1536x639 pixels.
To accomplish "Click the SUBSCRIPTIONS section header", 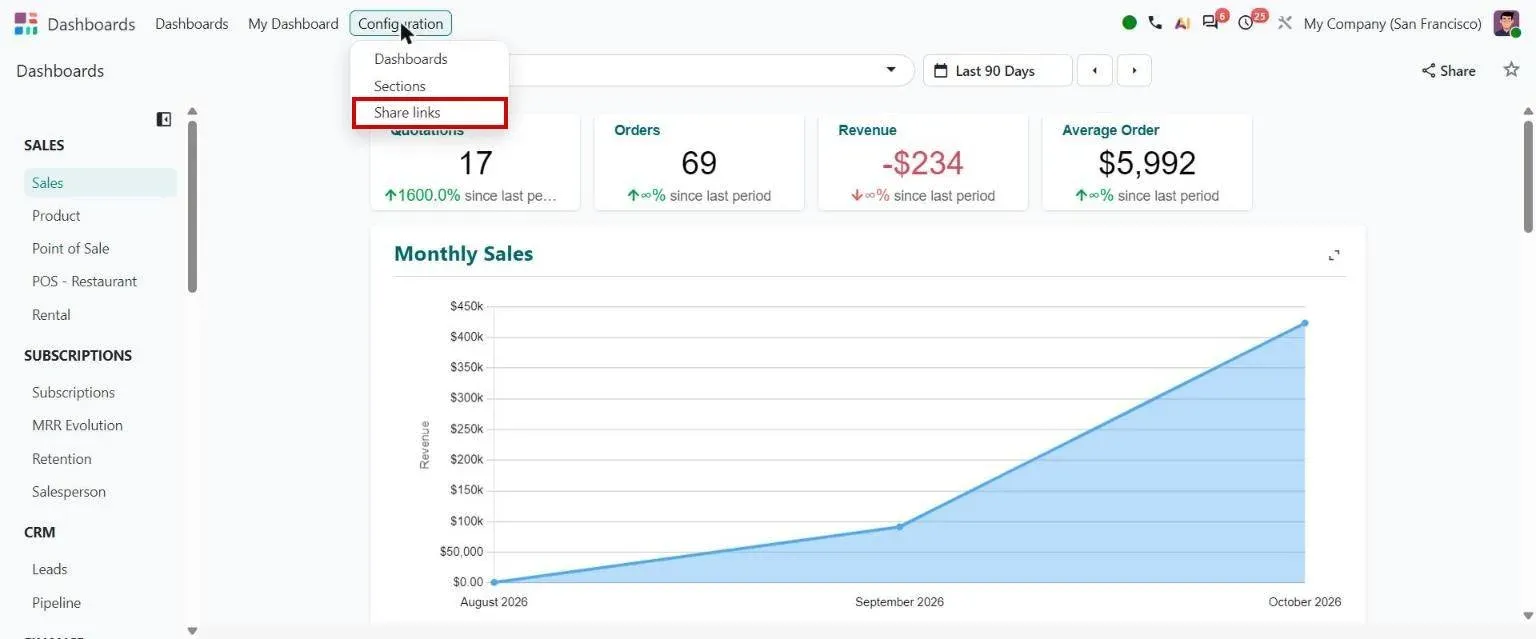I will (x=78, y=356).
